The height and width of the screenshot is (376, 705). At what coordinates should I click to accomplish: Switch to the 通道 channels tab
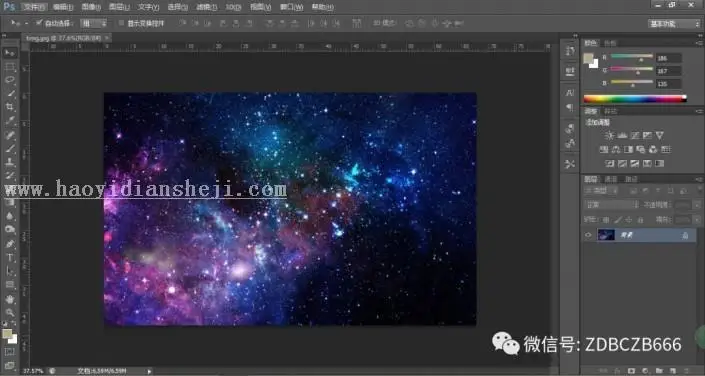coord(611,179)
